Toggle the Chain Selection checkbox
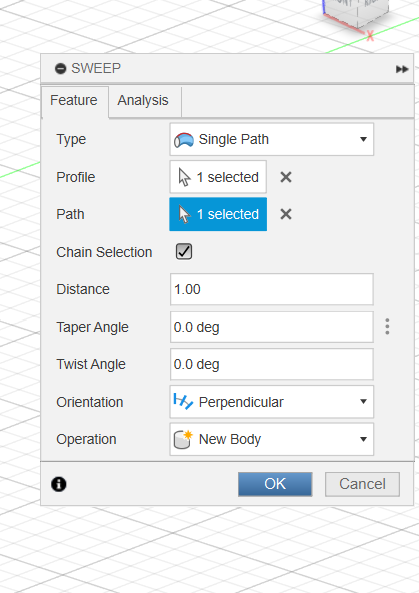 click(184, 252)
